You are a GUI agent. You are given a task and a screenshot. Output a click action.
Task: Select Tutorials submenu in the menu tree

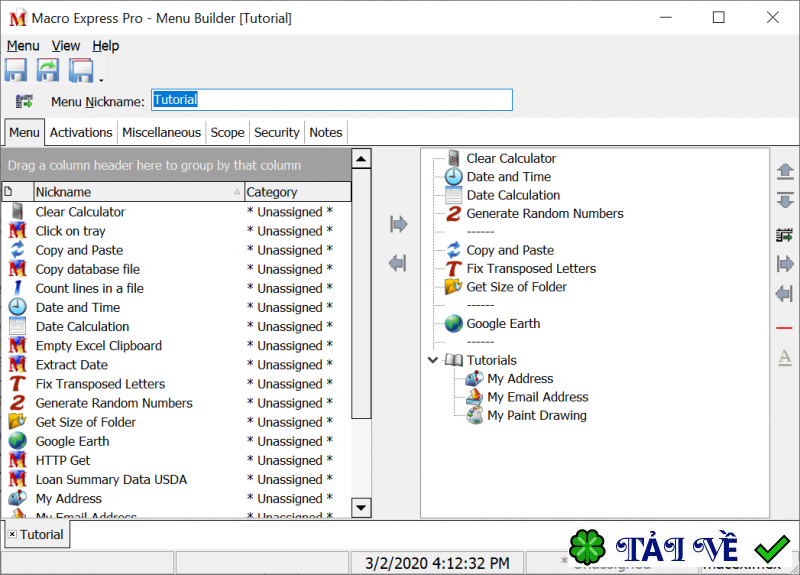pyautogui.click(x=491, y=360)
